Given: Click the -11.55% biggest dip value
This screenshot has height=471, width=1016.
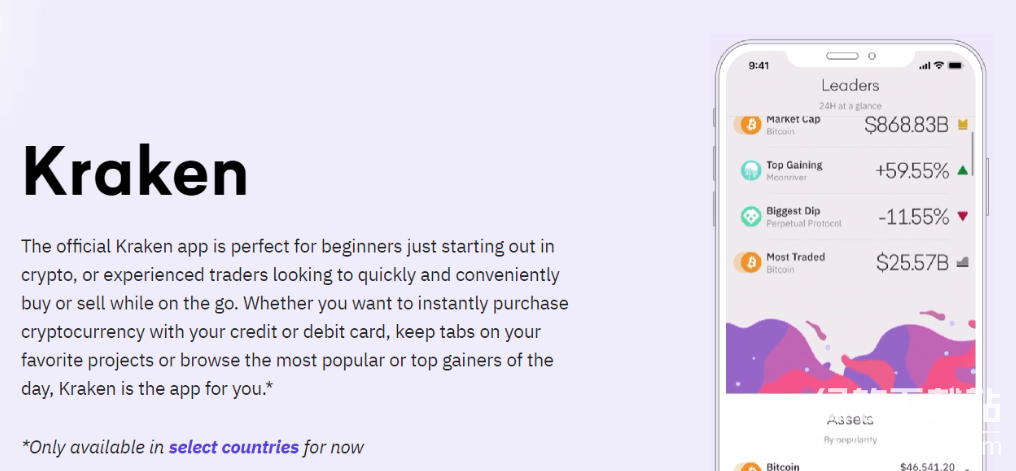Looking at the screenshot, I should coord(913,216).
